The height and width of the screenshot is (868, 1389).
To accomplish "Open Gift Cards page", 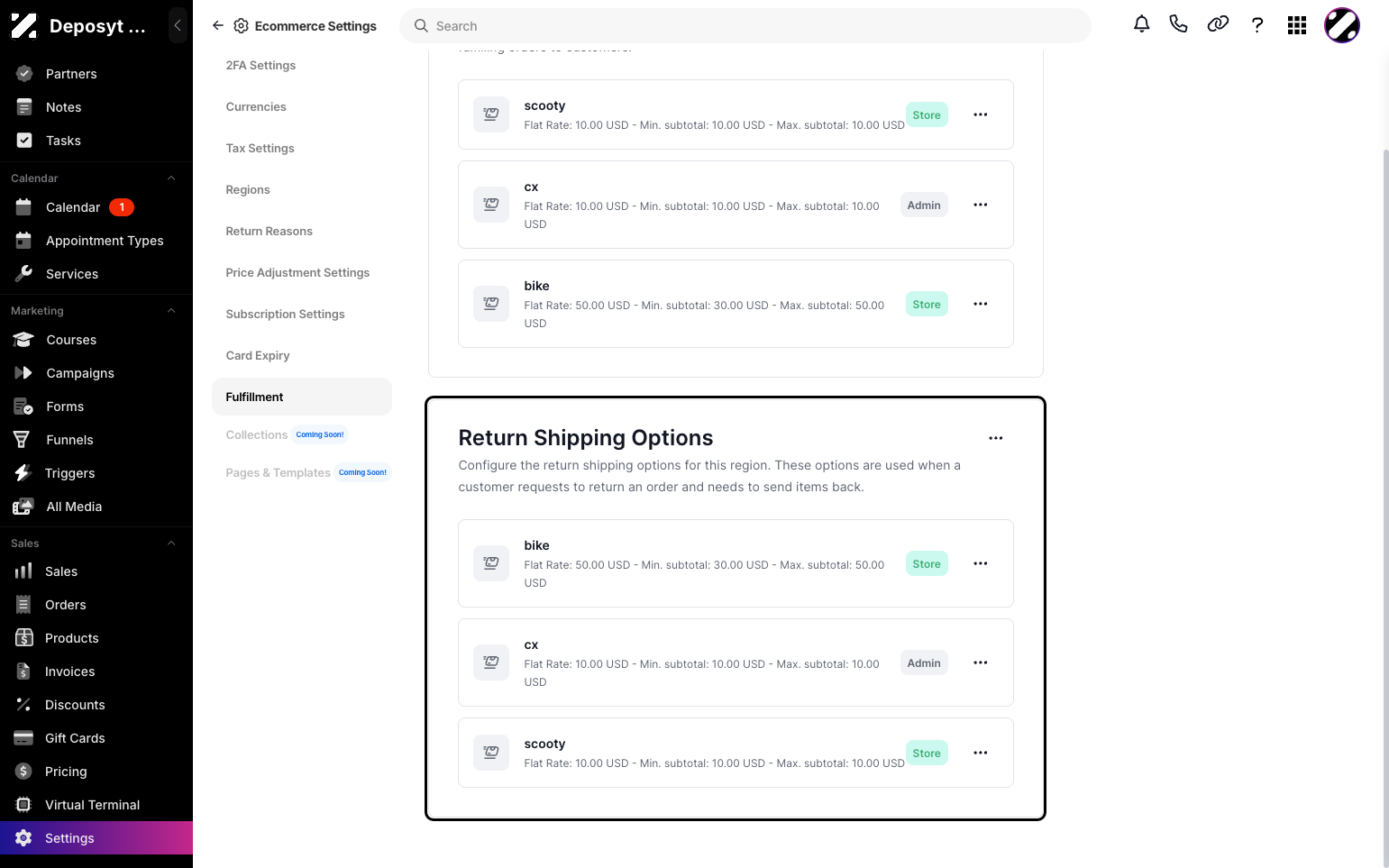I will click(96, 738).
